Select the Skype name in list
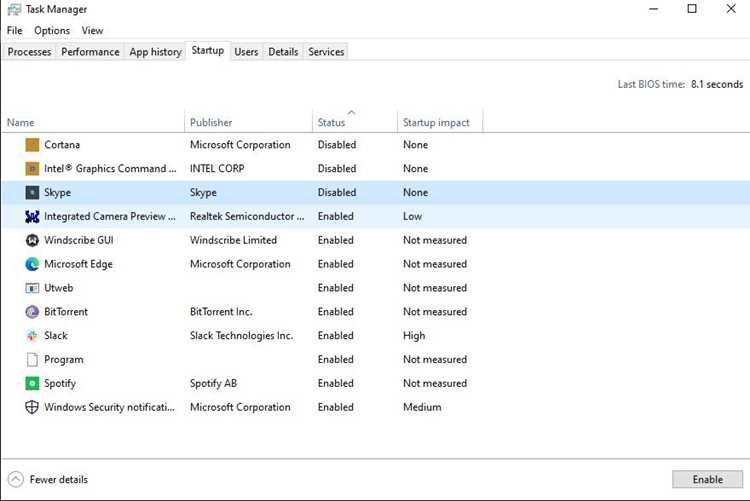 click(57, 192)
